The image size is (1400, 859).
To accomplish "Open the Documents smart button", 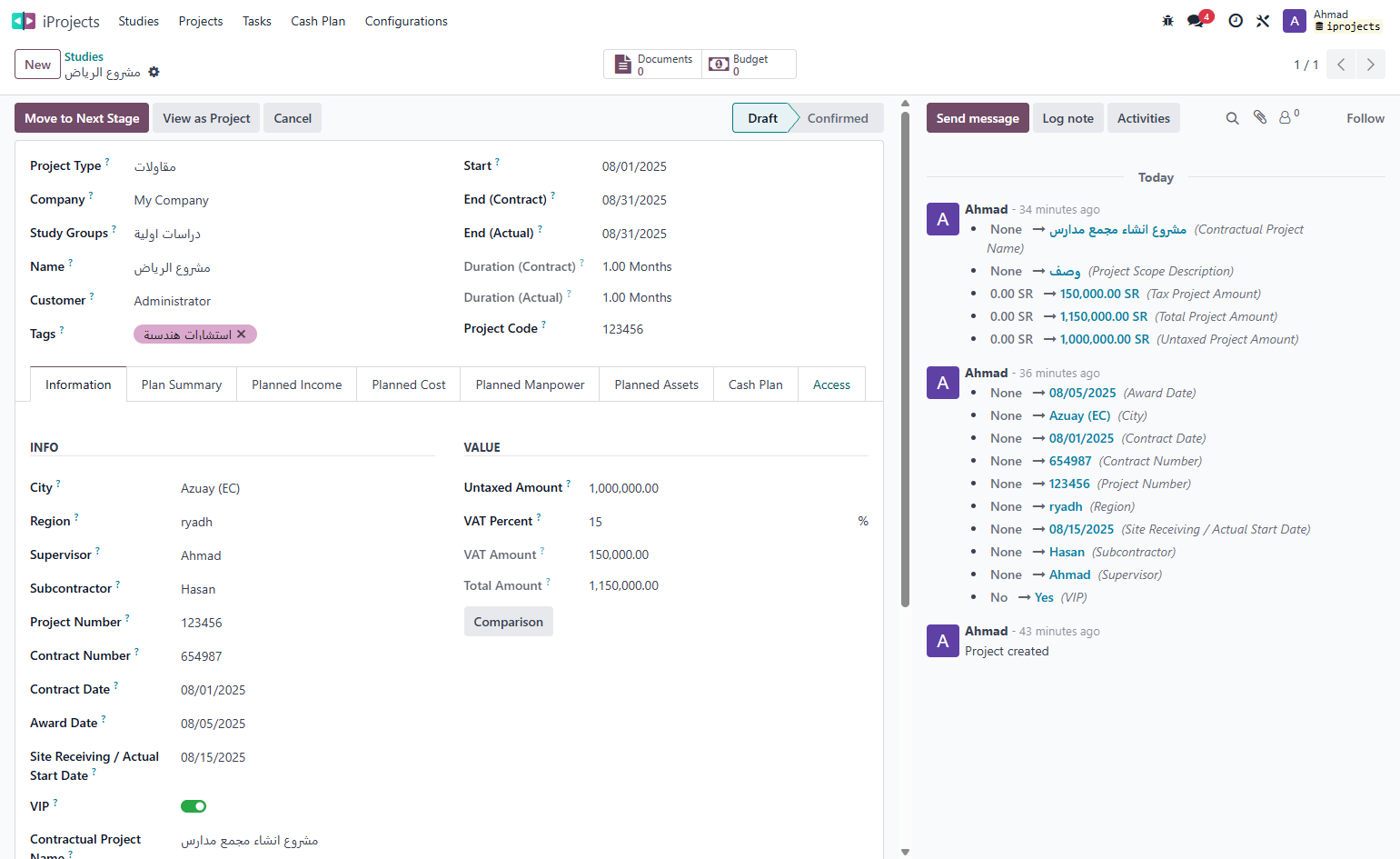I will click(654, 65).
